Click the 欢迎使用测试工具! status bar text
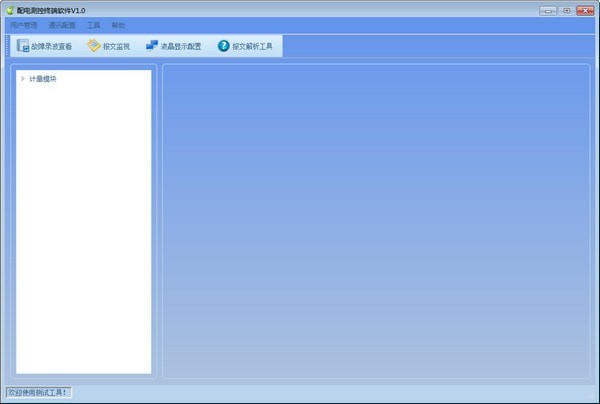 point(38,393)
